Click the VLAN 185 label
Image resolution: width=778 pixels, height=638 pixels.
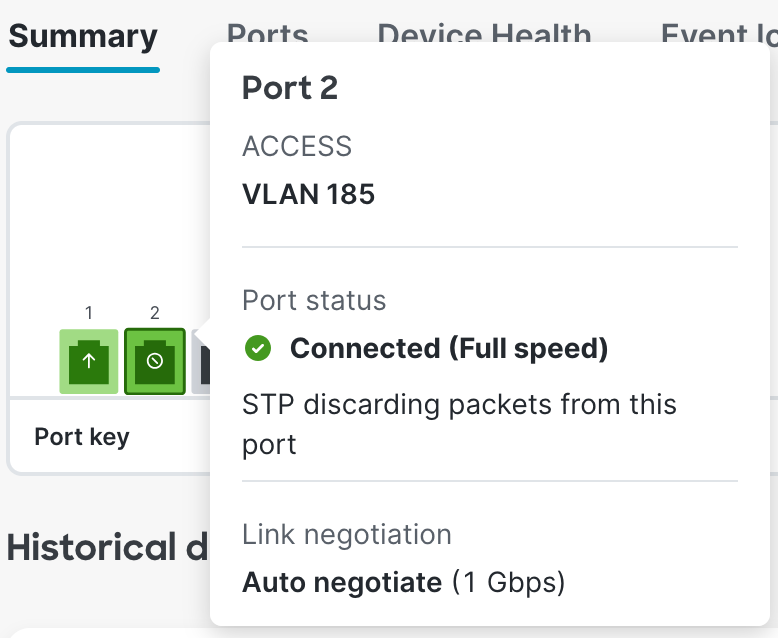pyautogui.click(x=308, y=194)
